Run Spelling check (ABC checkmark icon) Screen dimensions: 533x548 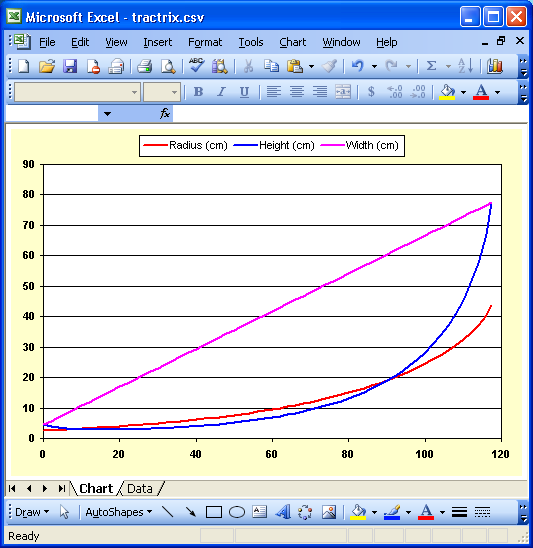pos(196,65)
